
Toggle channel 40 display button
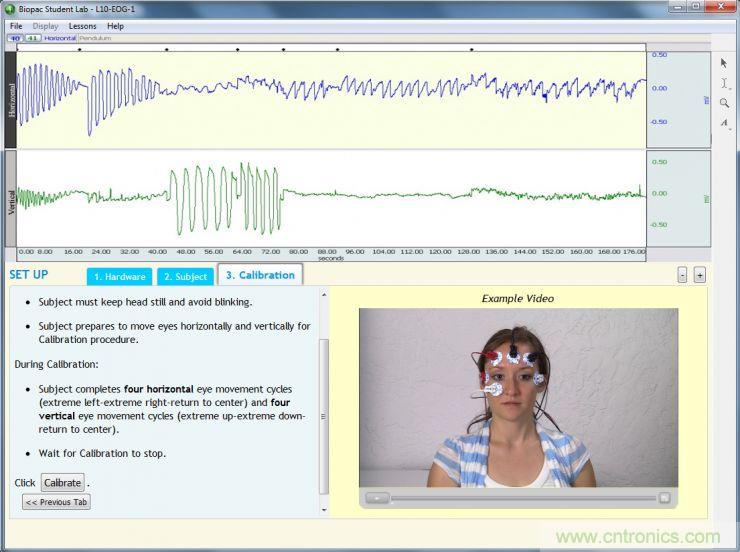coord(14,39)
